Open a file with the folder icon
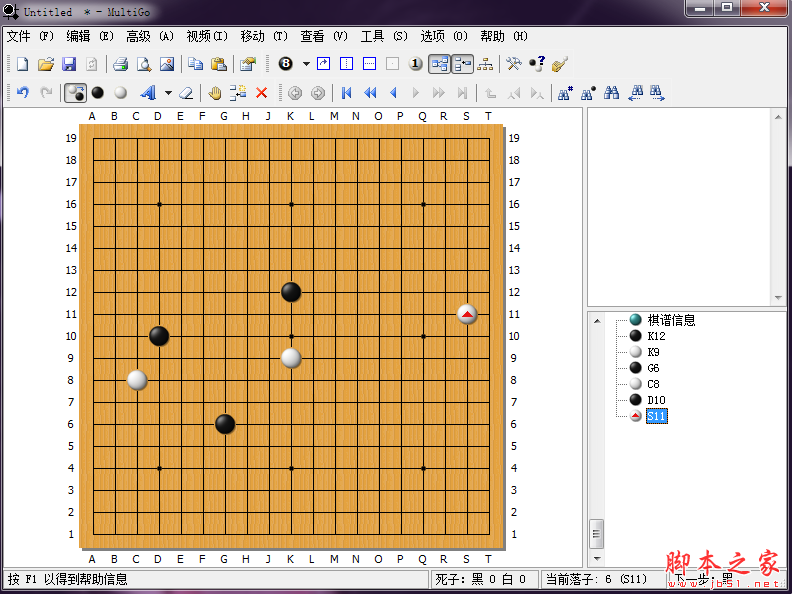792x595 pixels. point(45,64)
